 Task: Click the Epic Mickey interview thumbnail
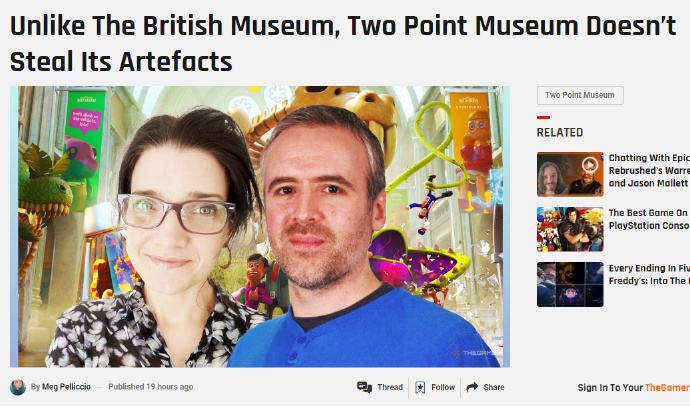(570, 174)
